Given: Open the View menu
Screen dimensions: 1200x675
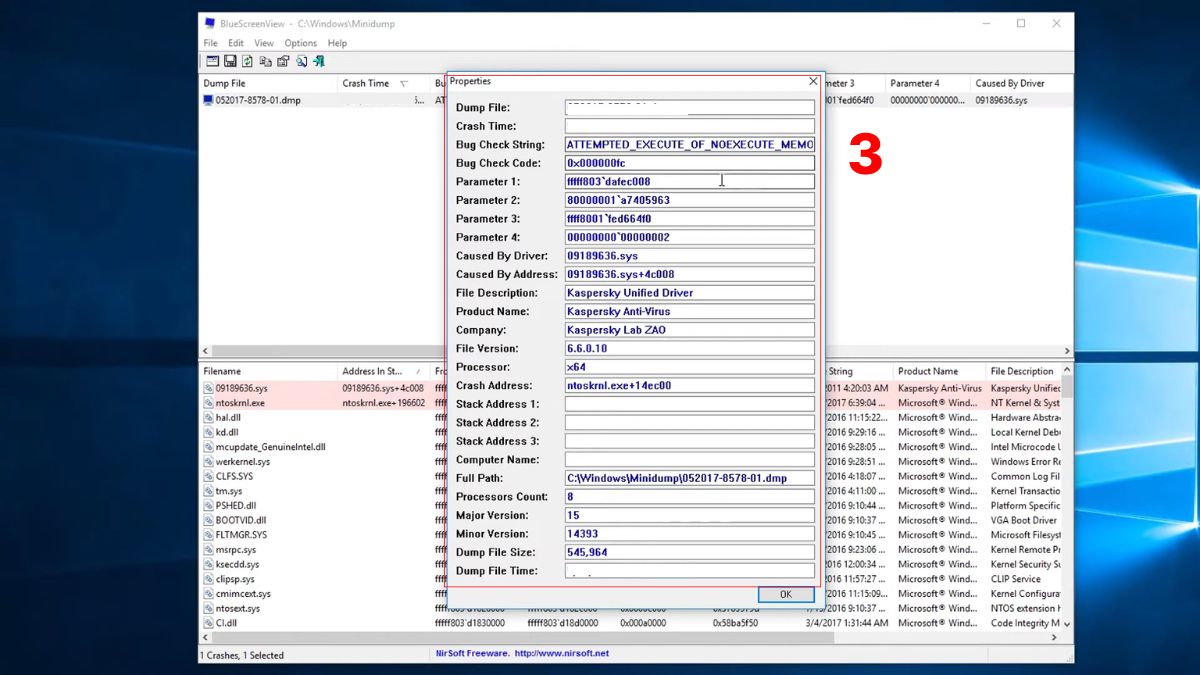Looking at the screenshot, I should coord(264,43).
